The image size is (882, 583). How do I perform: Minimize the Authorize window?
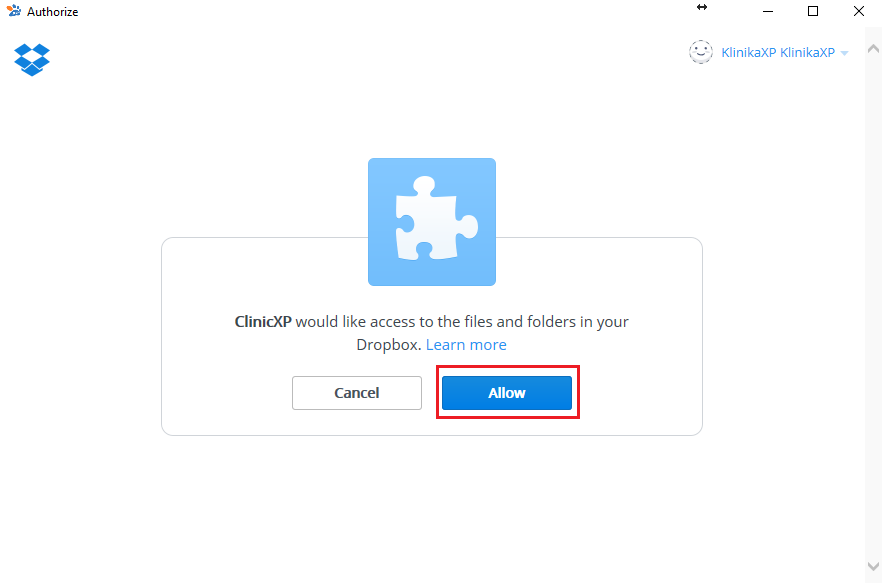pyautogui.click(x=768, y=11)
